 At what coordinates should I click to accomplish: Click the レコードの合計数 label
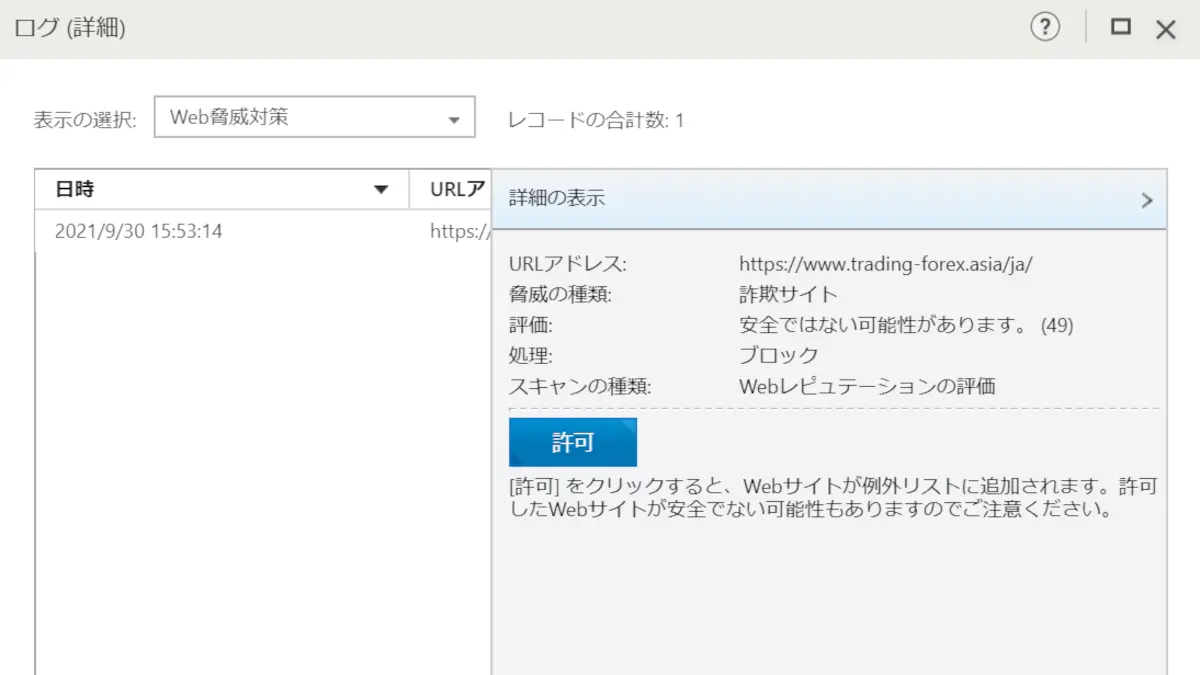[x=596, y=121]
